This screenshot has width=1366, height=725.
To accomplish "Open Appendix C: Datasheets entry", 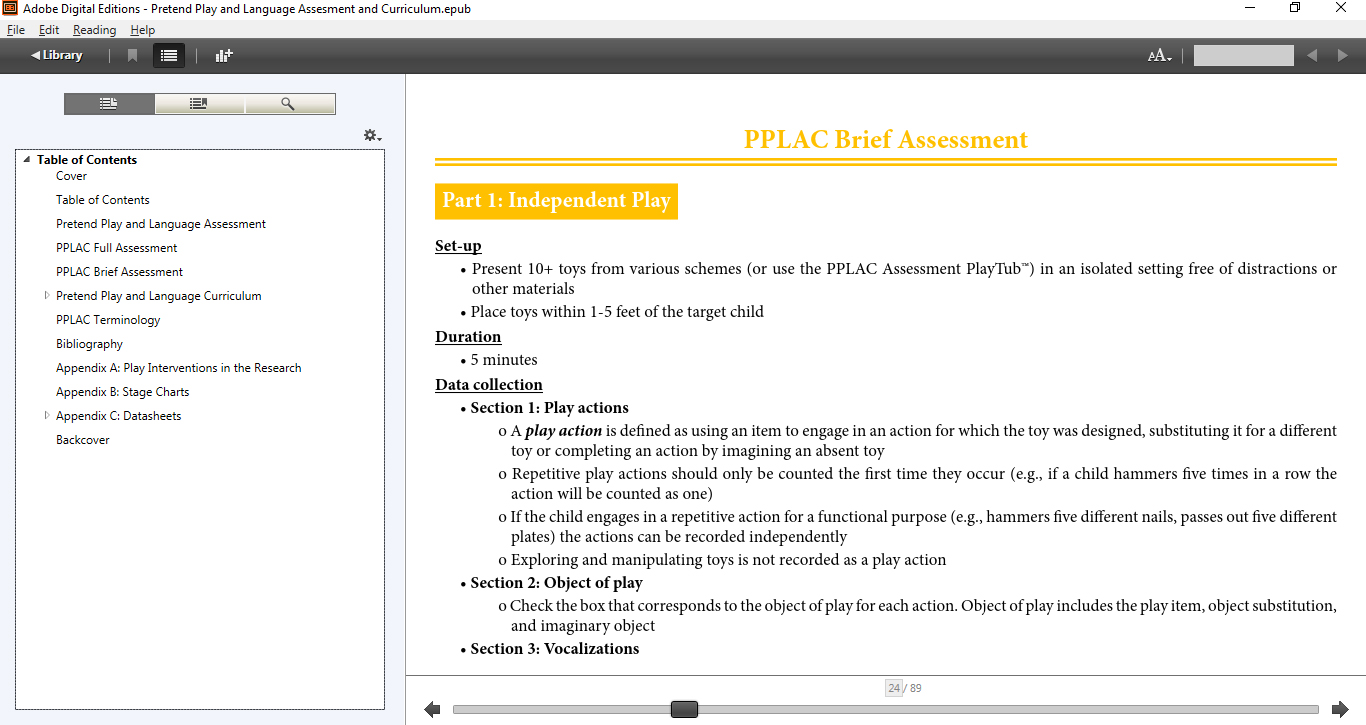I will [119, 416].
